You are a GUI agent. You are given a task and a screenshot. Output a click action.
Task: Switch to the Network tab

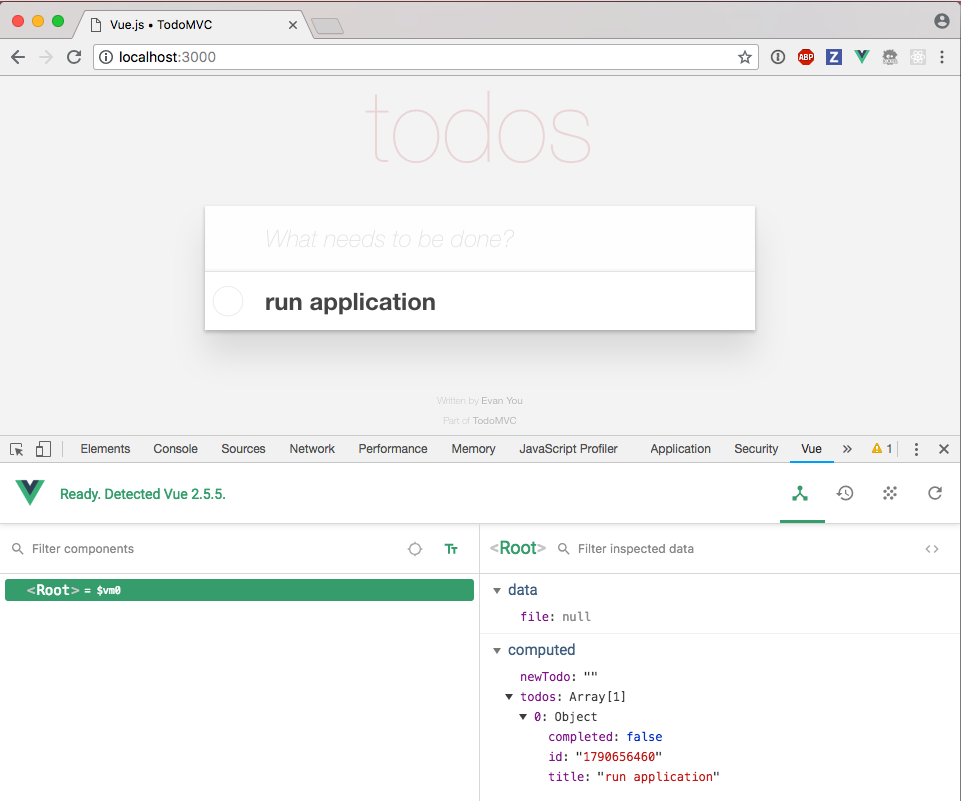[312, 449]
